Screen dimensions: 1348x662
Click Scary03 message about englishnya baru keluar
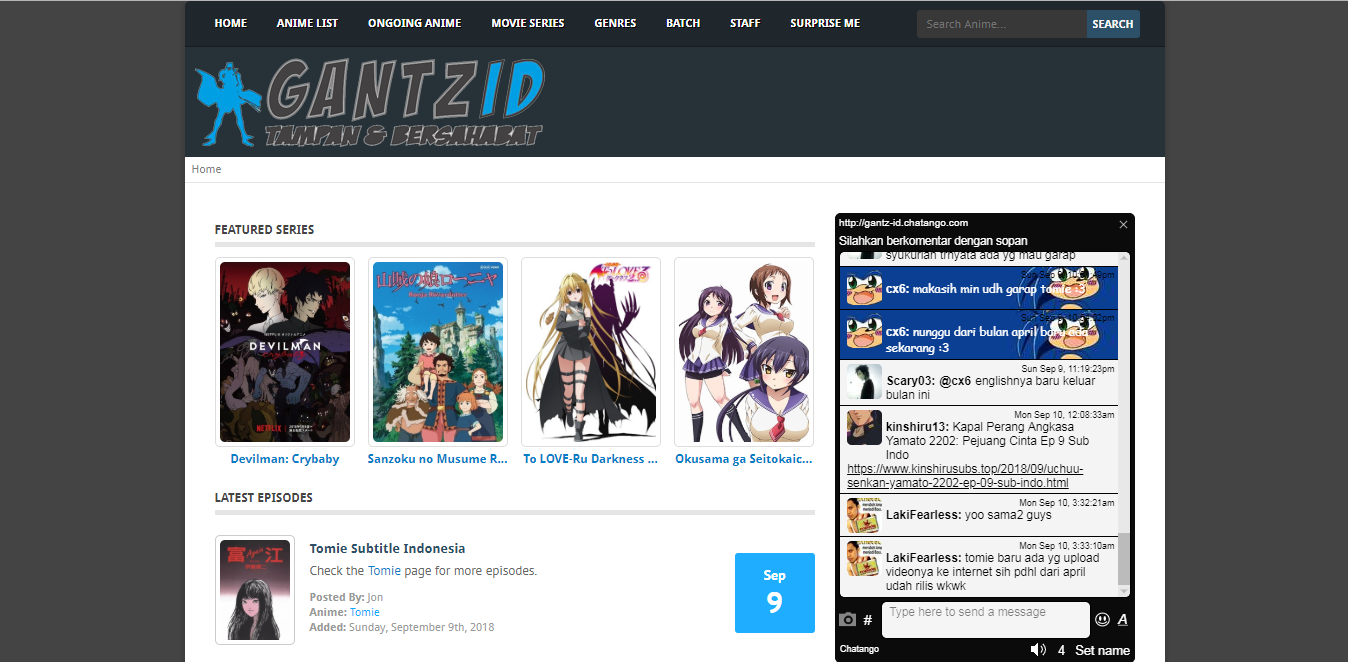990,388
